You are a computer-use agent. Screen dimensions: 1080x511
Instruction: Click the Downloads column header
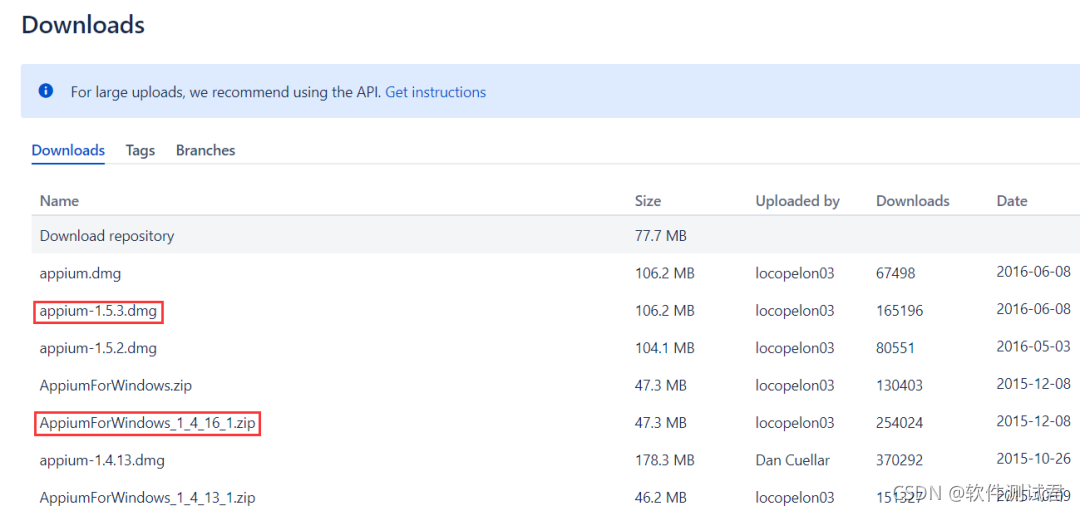coord(913,201)
